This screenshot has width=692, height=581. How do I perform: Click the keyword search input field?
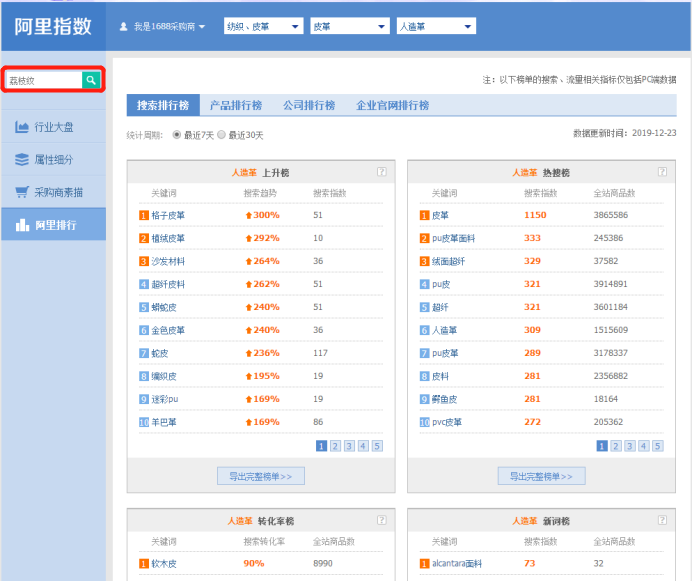coord(44,80)
